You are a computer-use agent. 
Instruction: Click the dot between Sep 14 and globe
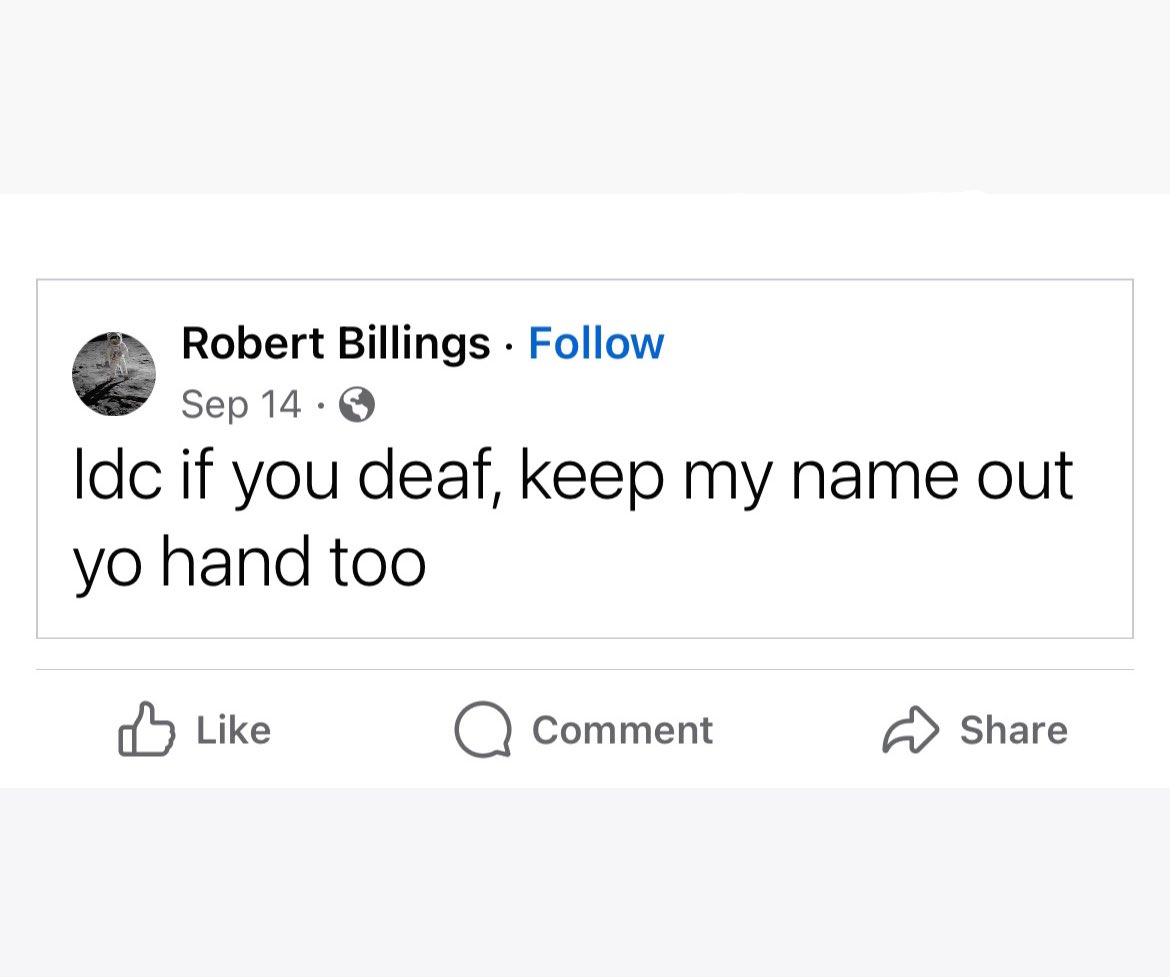coord(320,406)
